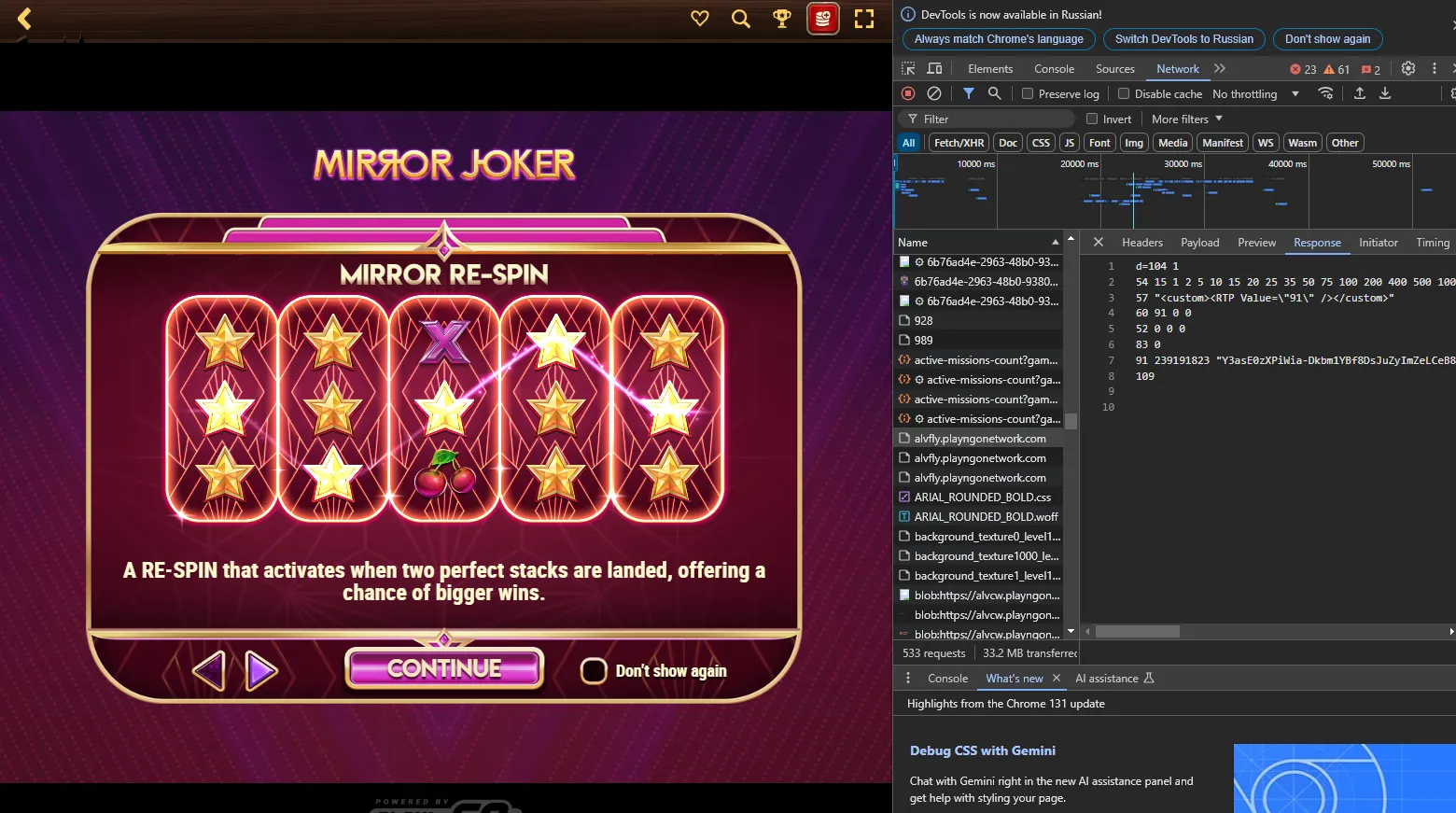Show more DevTools tabs chevron
The width and height of the screenshot is (1456, 813).
(1220, 69)
